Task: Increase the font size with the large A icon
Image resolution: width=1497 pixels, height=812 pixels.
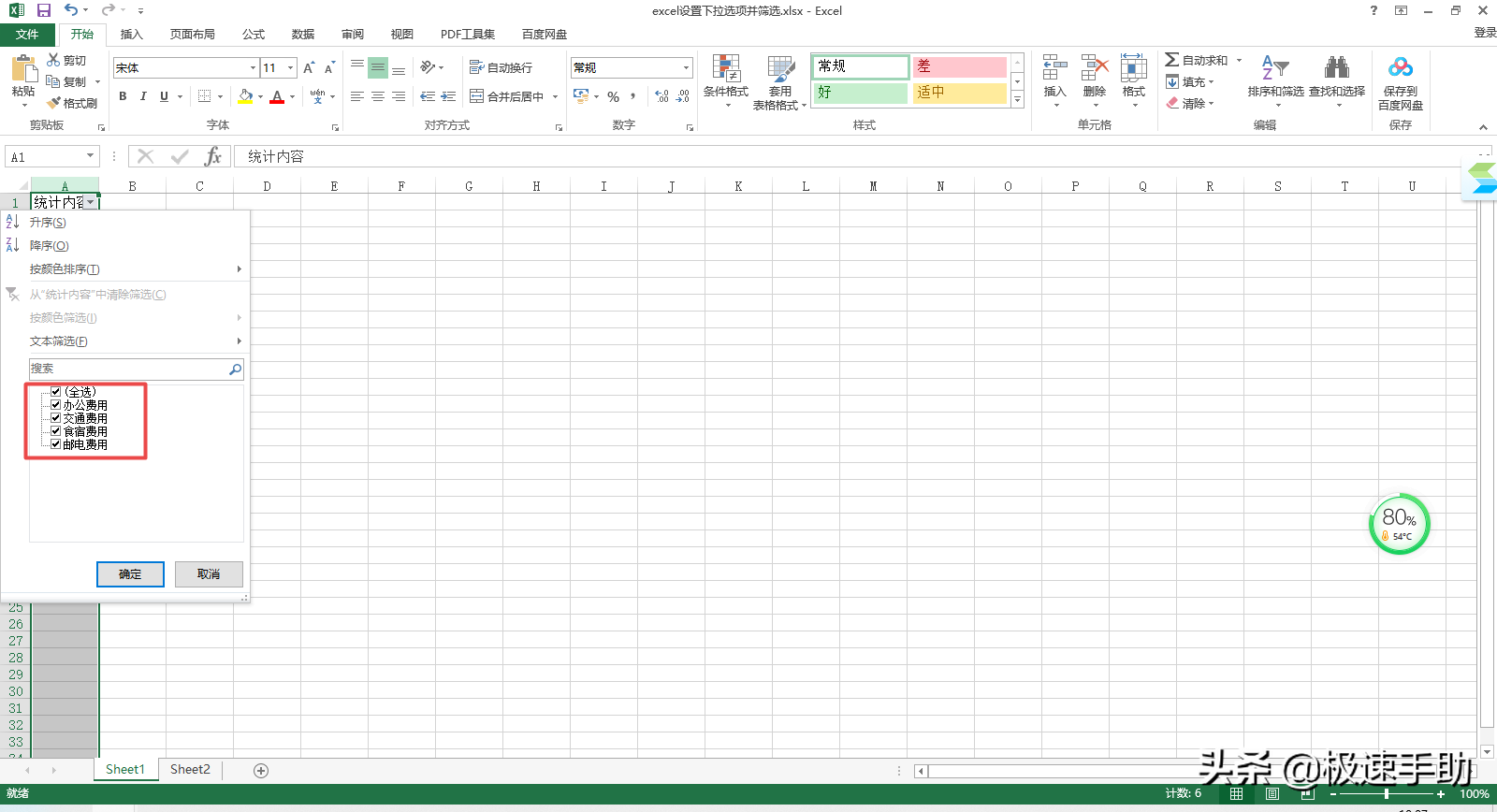Action: click(309, 67)
